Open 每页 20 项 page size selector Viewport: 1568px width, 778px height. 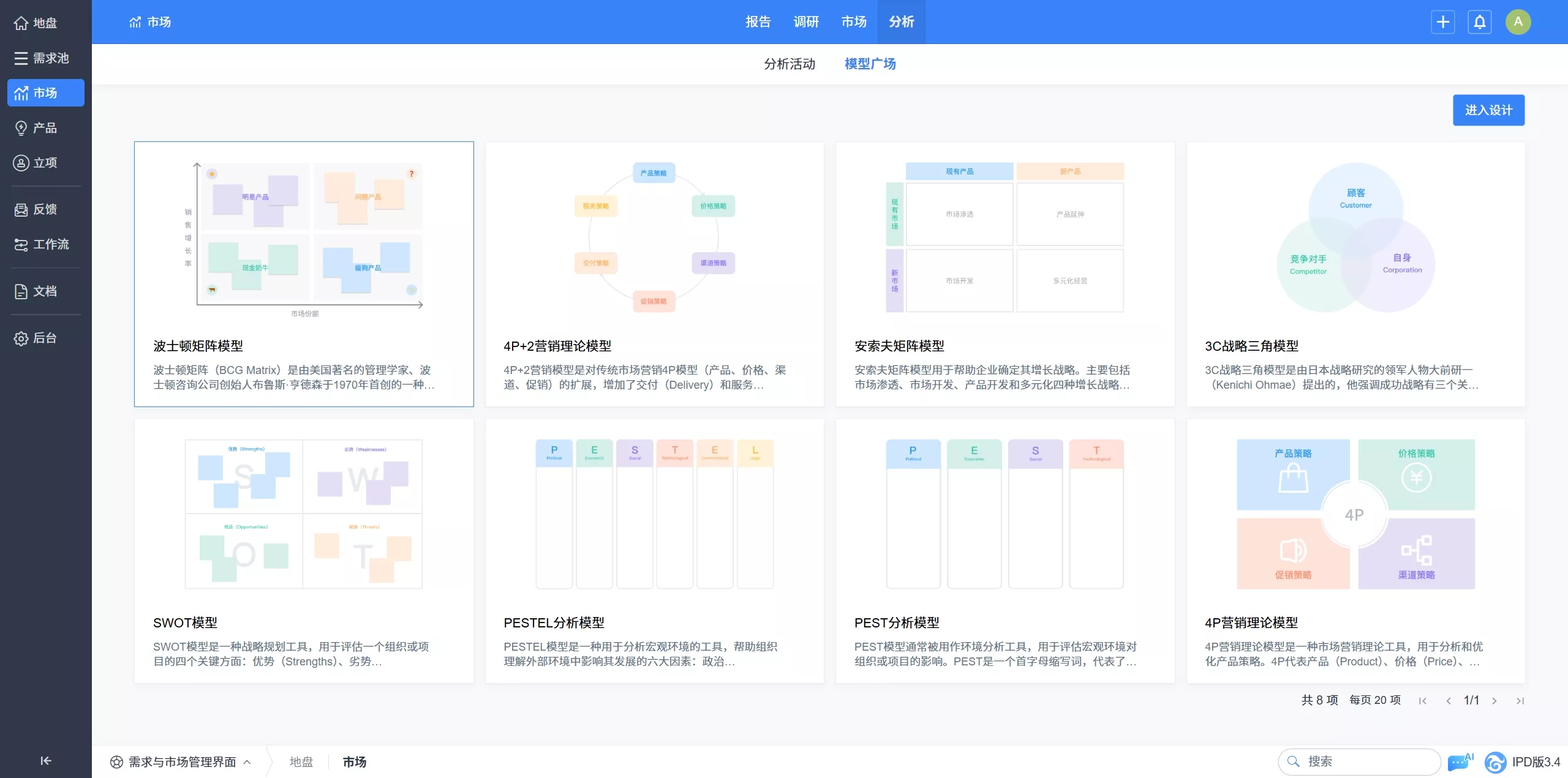pos(1374,700)
